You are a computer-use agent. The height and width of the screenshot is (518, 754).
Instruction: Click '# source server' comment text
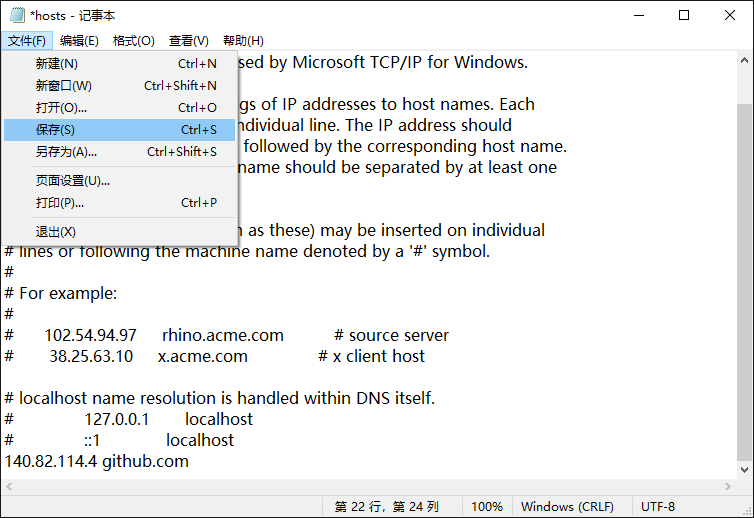pyautogui.click(x=391, y=335)
